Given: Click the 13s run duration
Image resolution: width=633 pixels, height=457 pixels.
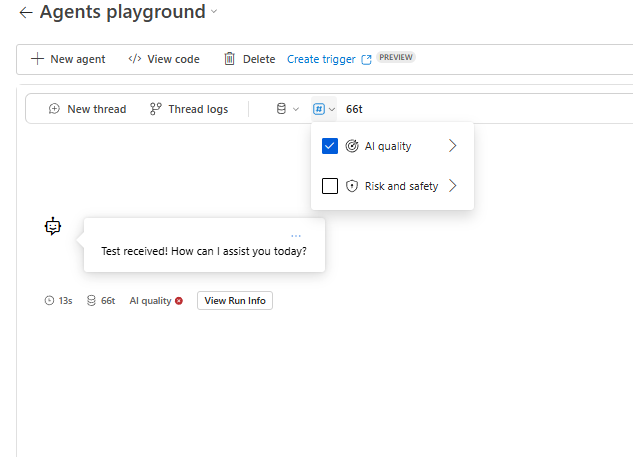Looking at the screenshot, I should (65, 301).
